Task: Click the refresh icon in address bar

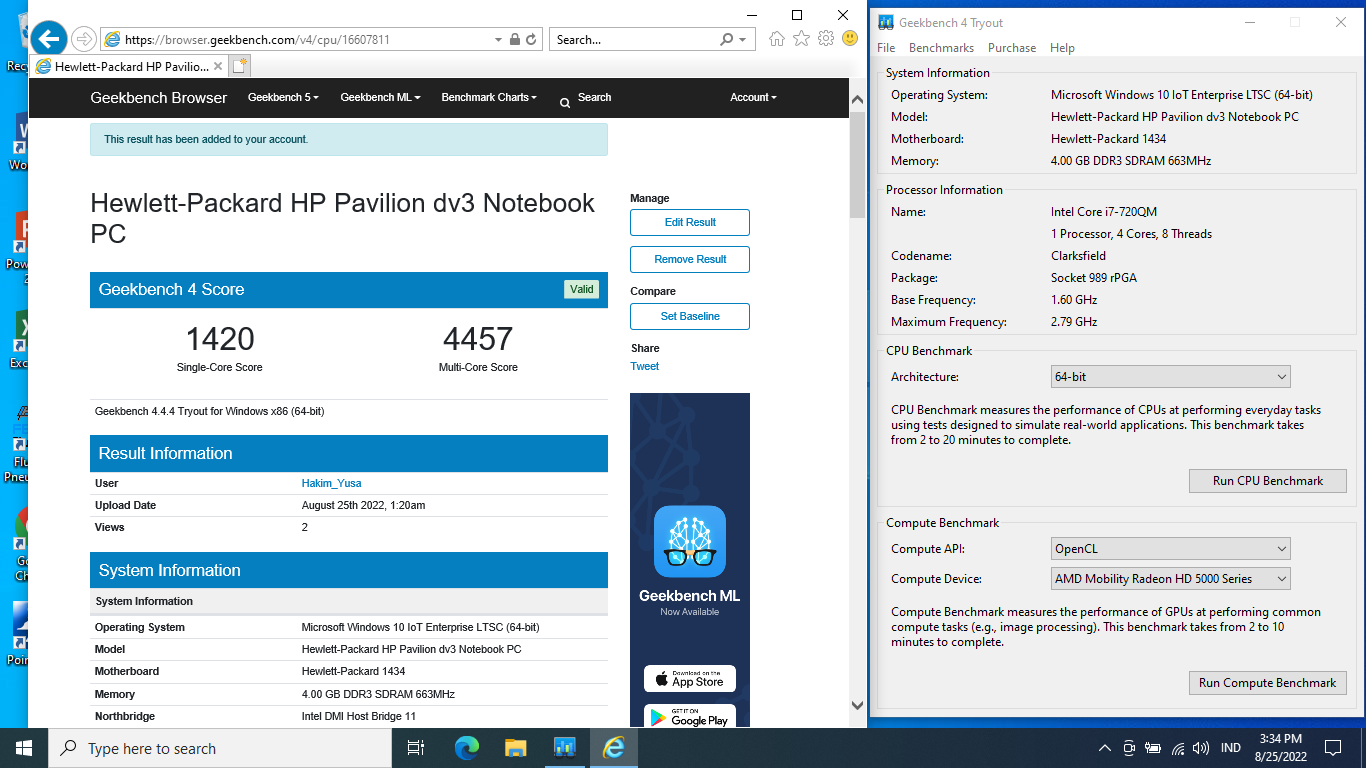Action: coord(531,40)
